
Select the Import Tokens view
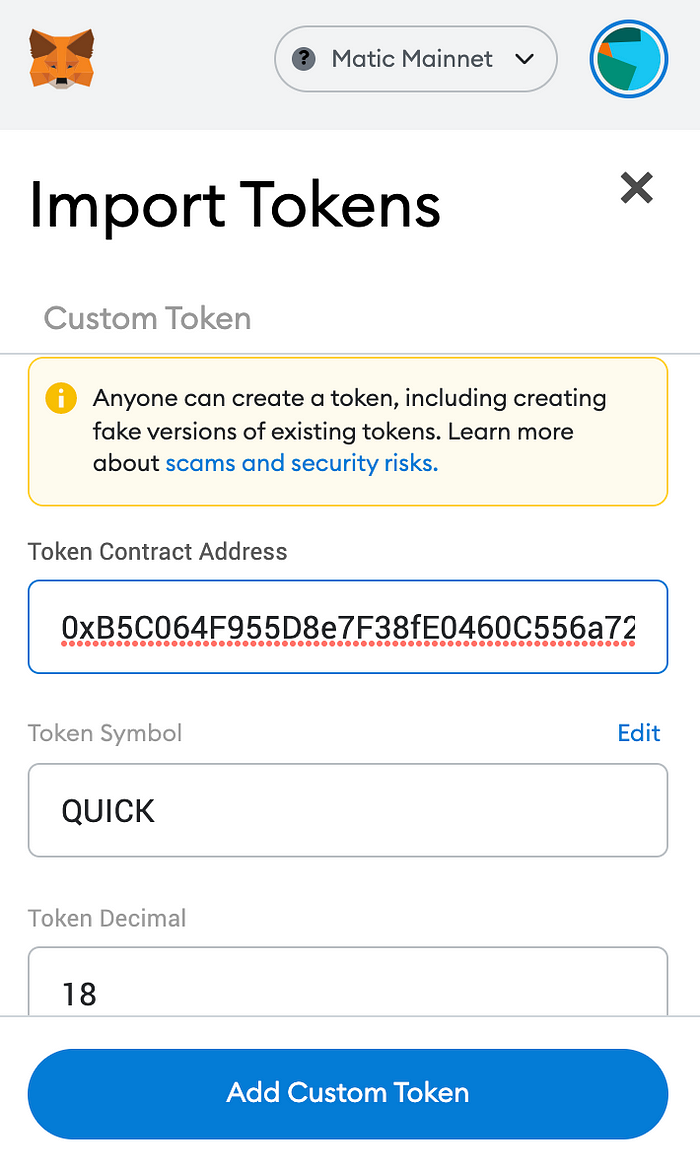pyautogui.click(x=234, y=205)
